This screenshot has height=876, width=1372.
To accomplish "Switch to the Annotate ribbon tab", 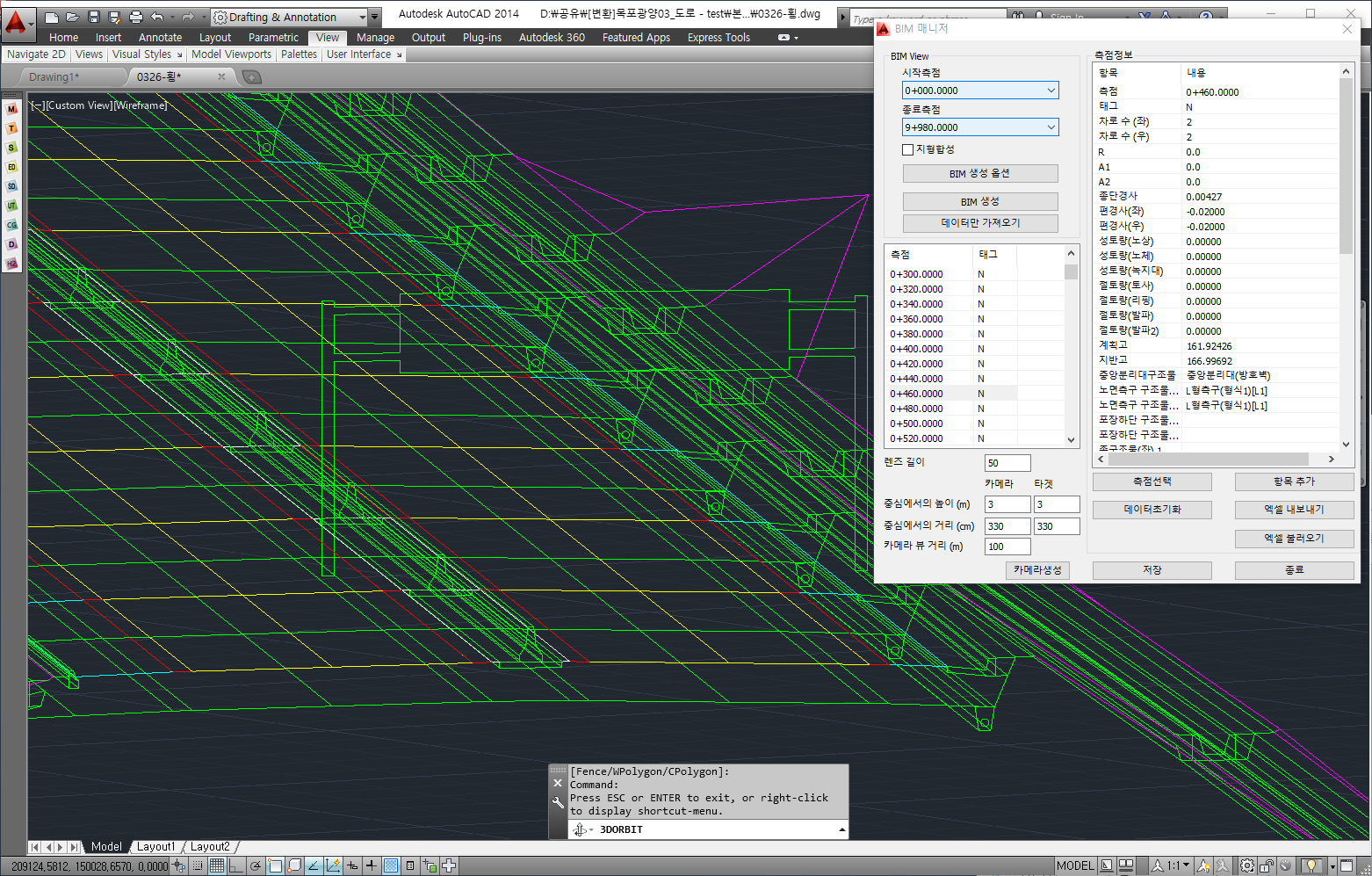I will tap(160, 38).
